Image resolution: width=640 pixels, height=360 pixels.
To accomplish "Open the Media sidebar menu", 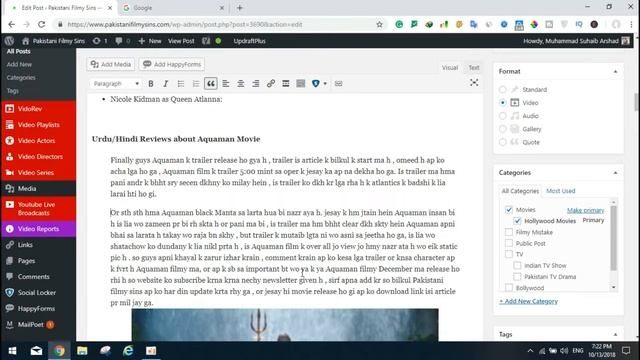I will (x=38, y=189).
